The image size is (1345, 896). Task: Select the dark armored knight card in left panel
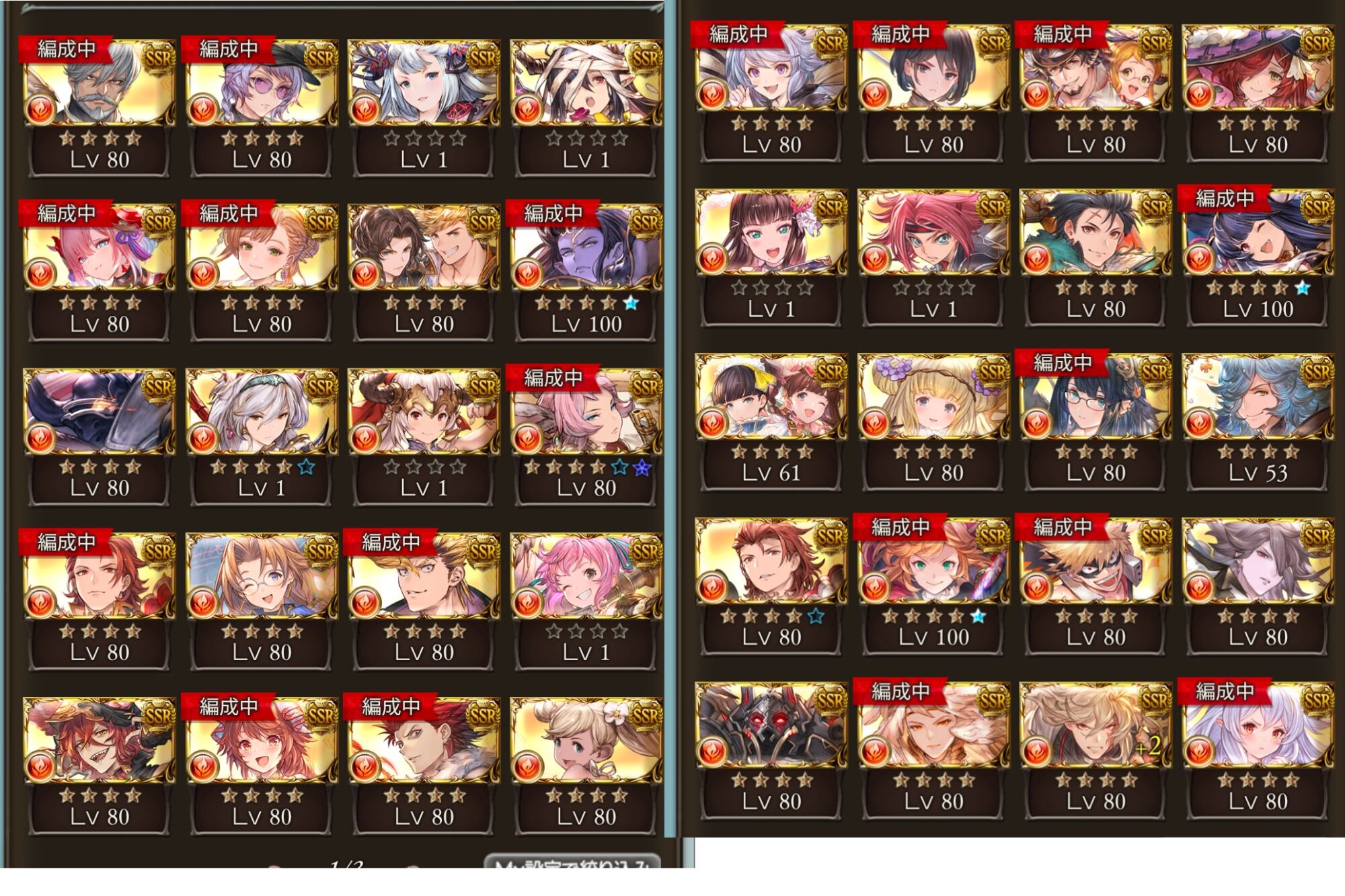tap(100, 437)
